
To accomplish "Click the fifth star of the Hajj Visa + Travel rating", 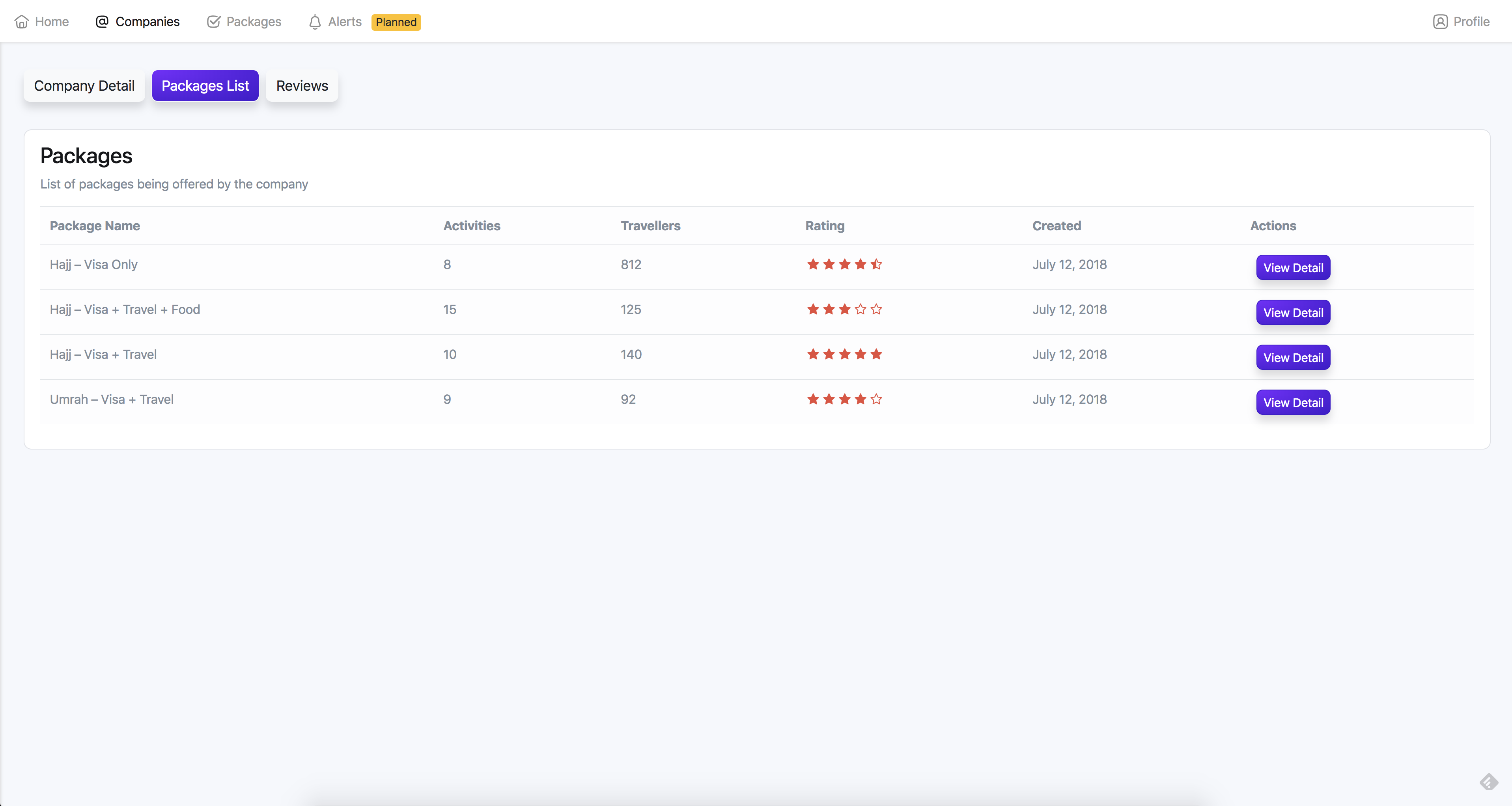I will click(x=876, y=354).
